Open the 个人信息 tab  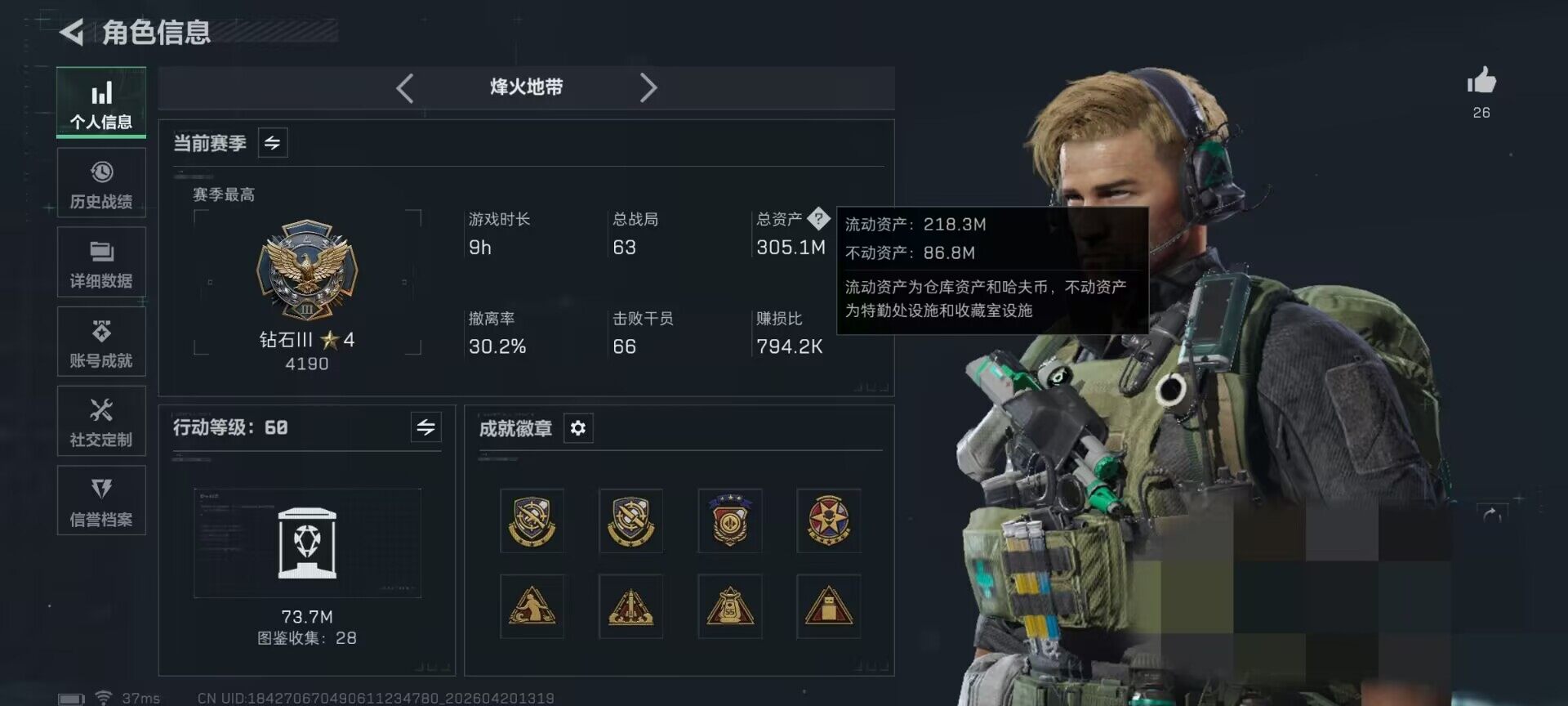(x=101, y=102)
